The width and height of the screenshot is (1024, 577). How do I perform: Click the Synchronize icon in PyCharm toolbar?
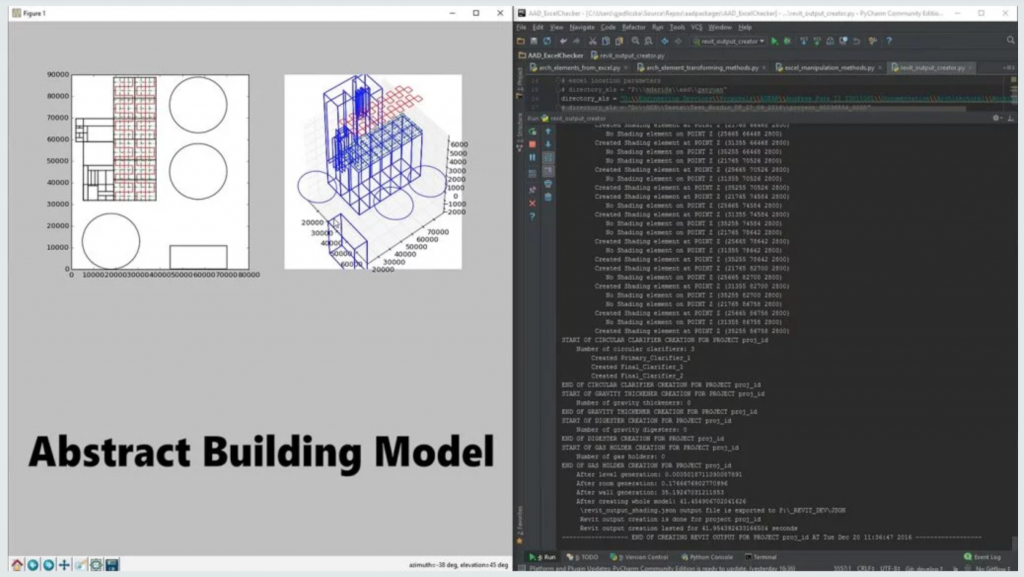click(x=547, y=41)
